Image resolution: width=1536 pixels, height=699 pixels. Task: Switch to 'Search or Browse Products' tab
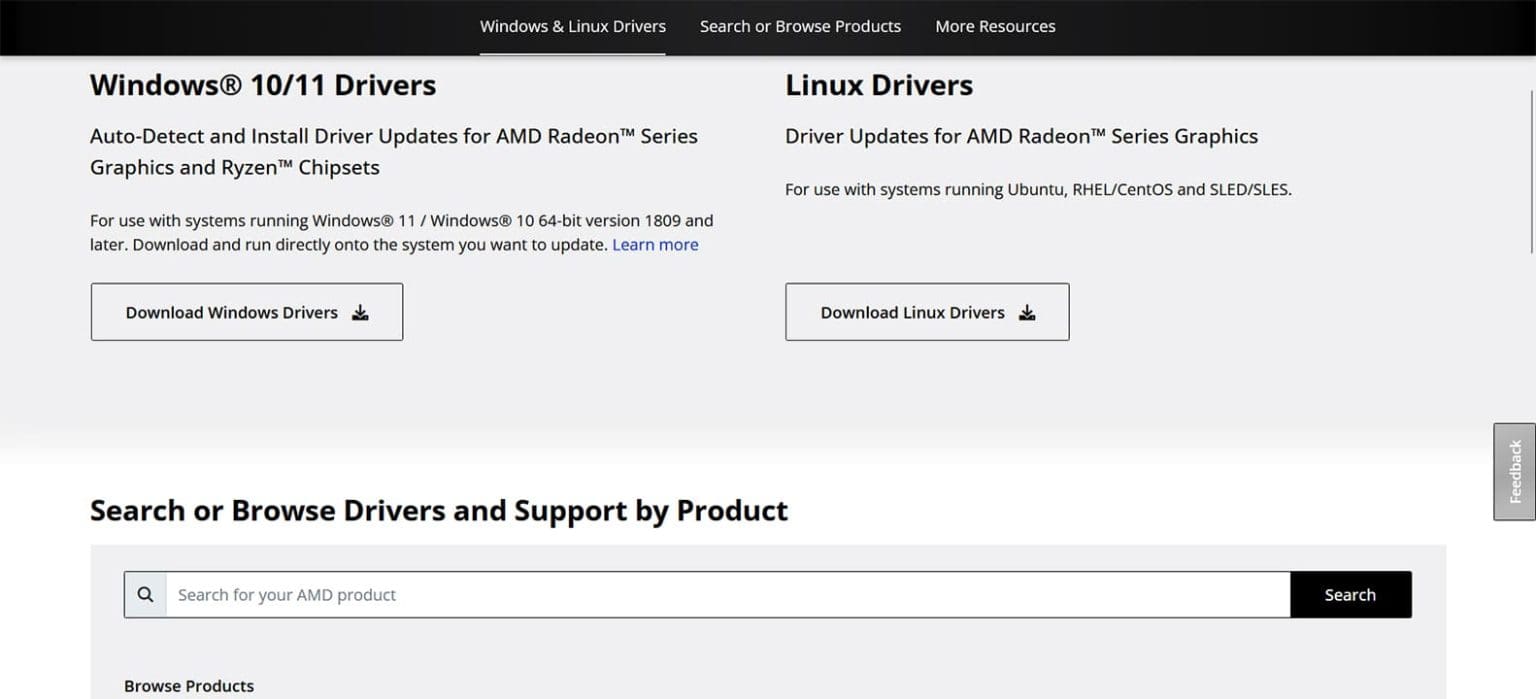click(x=799, y=26)
